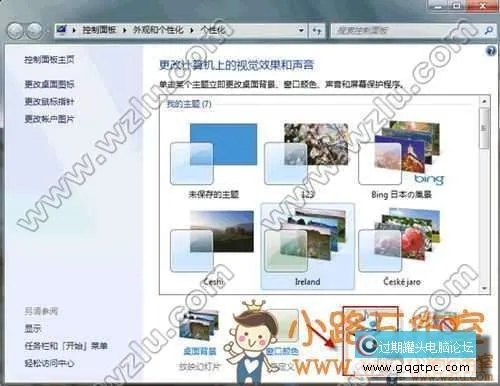This screenshot has width=500, height=386.
Task: Click the 桌面背景 stacked-photos icon
Action: click(x=199, y=325)
